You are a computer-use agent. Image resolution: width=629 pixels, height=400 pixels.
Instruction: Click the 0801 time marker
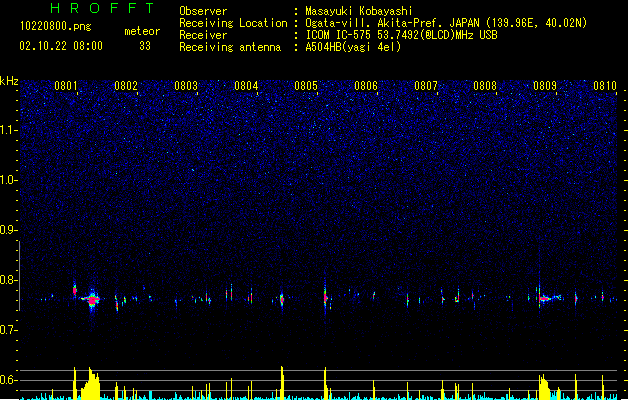(x=66, y=86)
